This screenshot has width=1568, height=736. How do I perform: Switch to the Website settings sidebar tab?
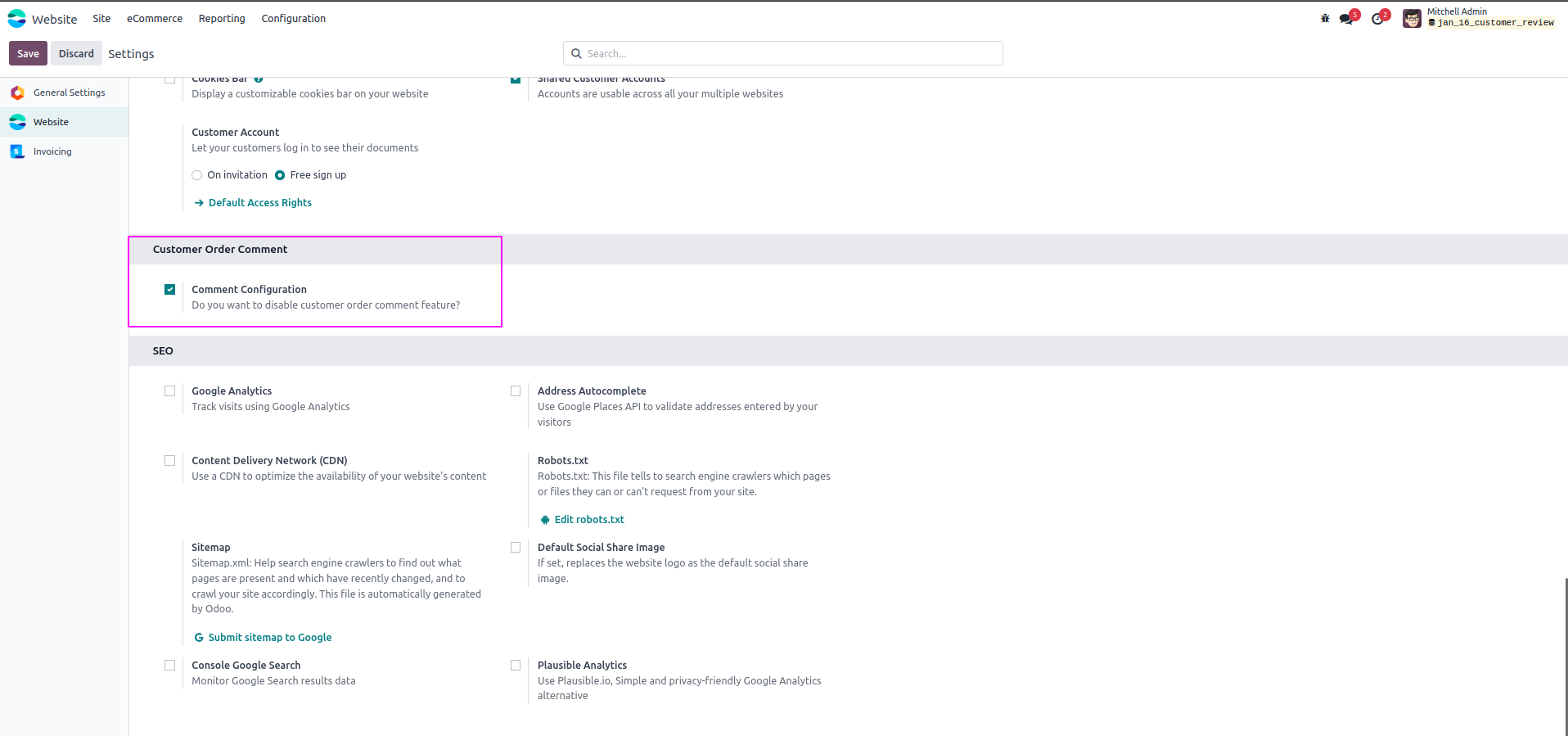51,122
